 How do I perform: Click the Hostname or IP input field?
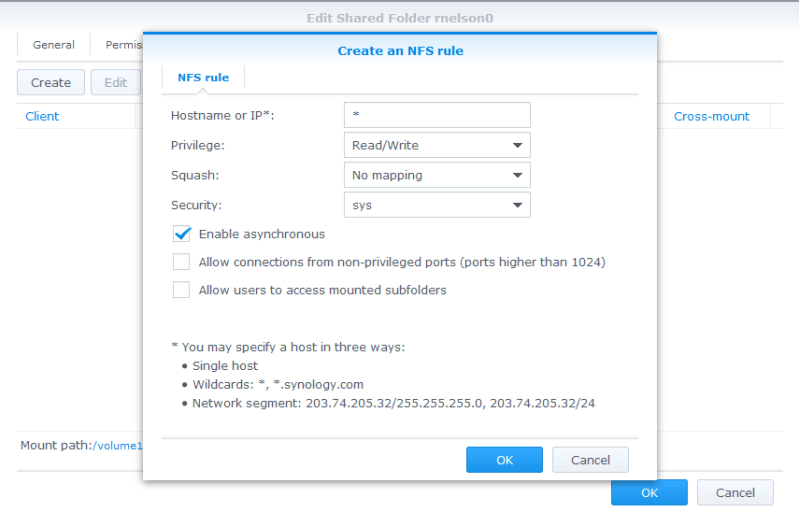click(x=436, y=115)
